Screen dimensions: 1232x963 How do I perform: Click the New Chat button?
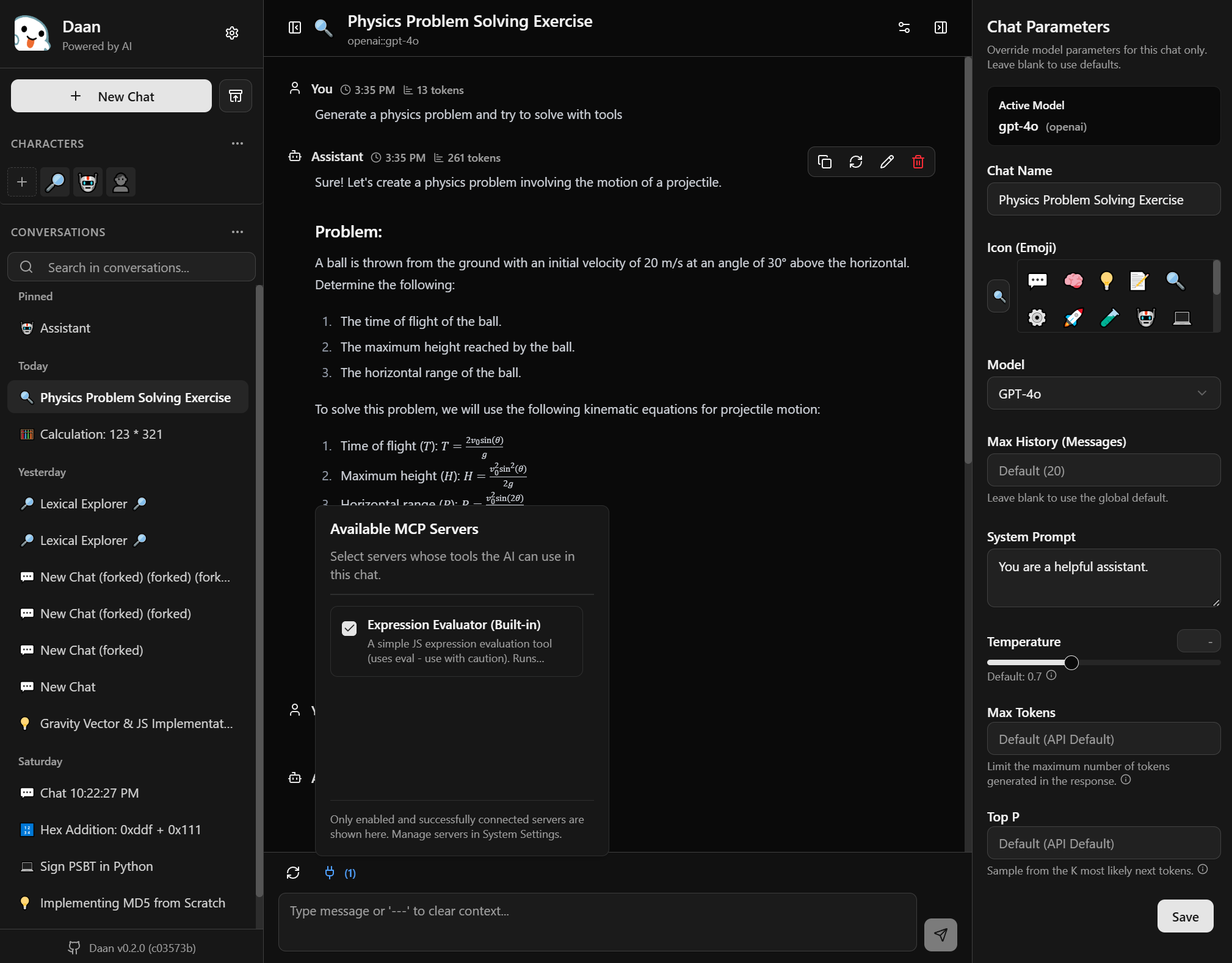[111, 96]
